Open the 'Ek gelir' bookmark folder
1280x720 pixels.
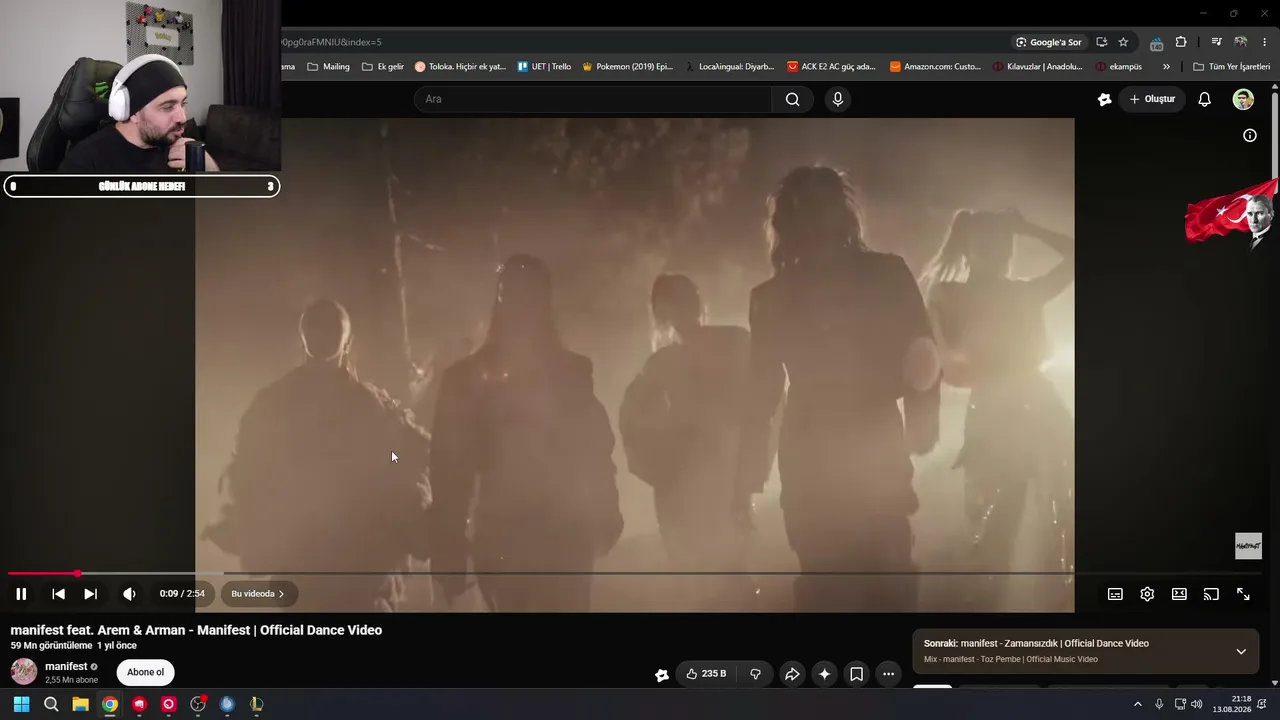pos(383,67)
